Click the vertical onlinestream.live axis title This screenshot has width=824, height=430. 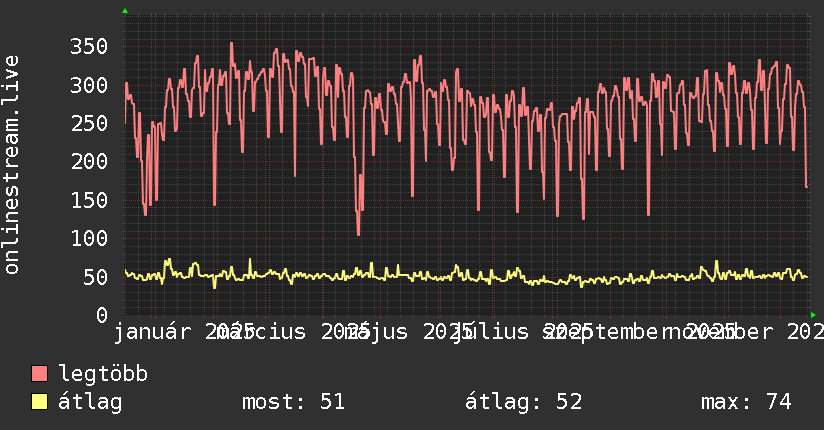click(x=12, y=165)
